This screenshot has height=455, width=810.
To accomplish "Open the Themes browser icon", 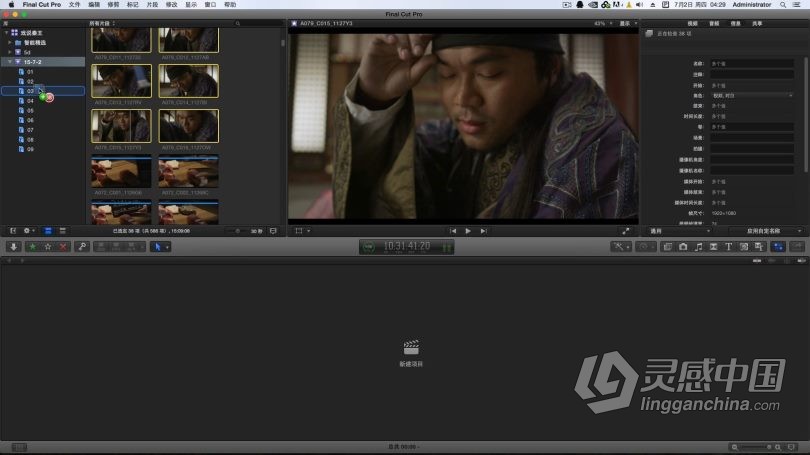I will tap(759, 247).
